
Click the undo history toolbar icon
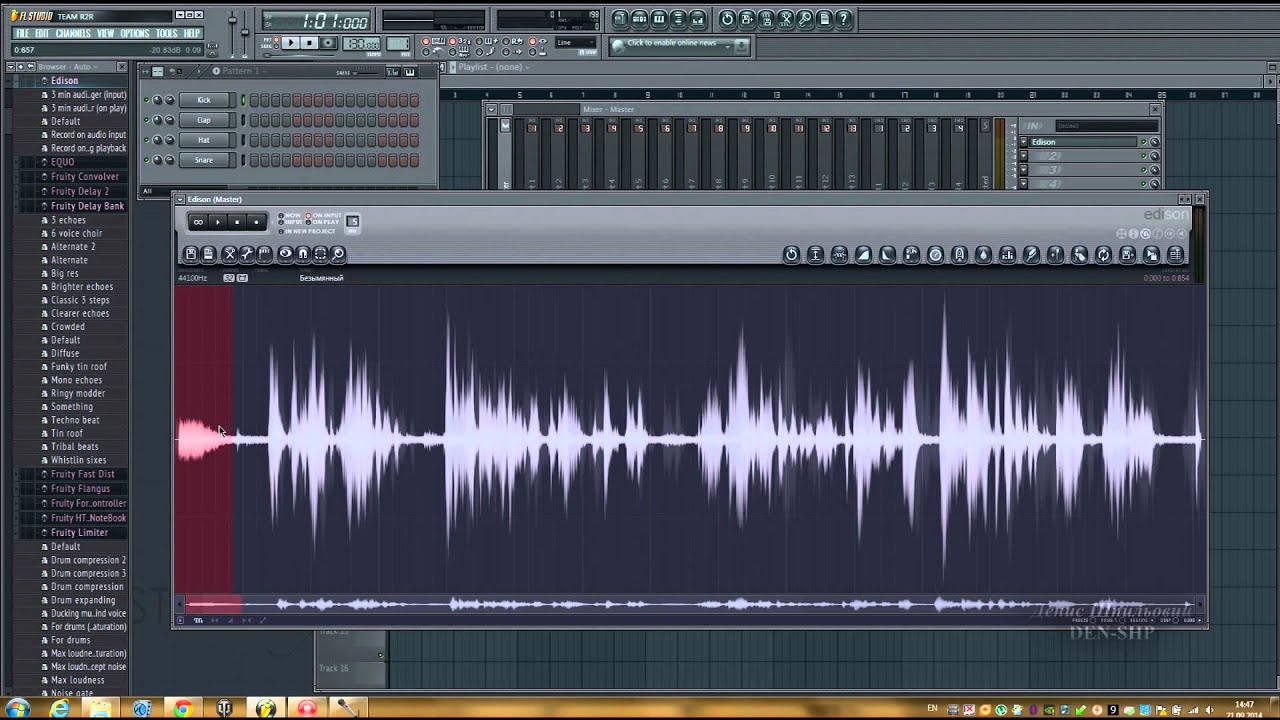(x=727, y=19)
